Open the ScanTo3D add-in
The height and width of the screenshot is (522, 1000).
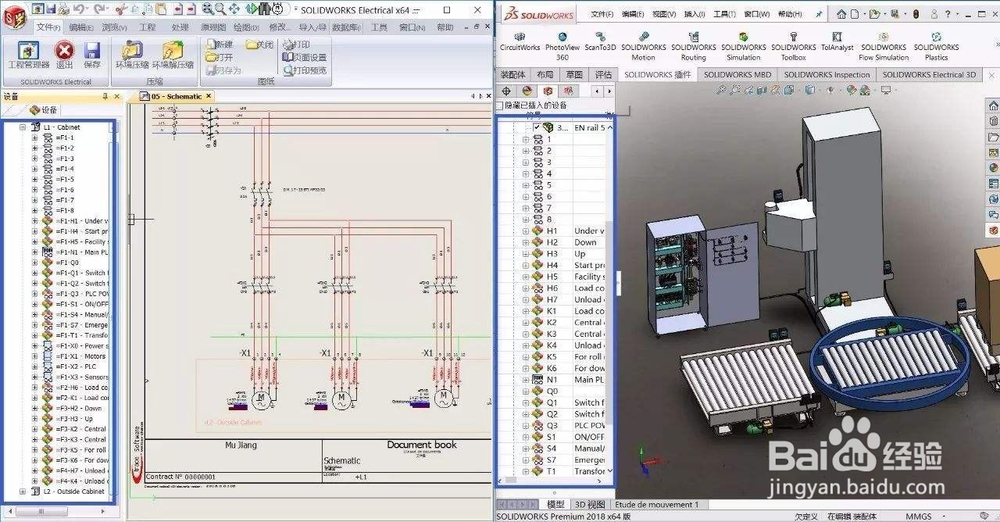pos(600,42)
